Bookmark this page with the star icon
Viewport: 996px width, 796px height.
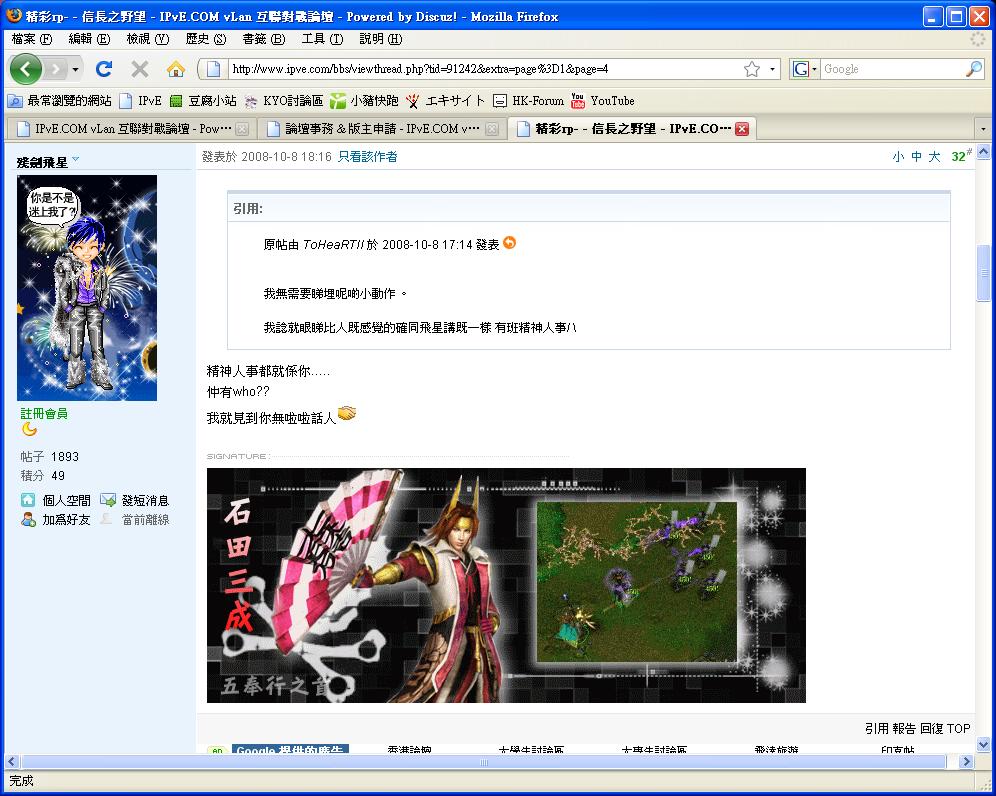[752, 69]
